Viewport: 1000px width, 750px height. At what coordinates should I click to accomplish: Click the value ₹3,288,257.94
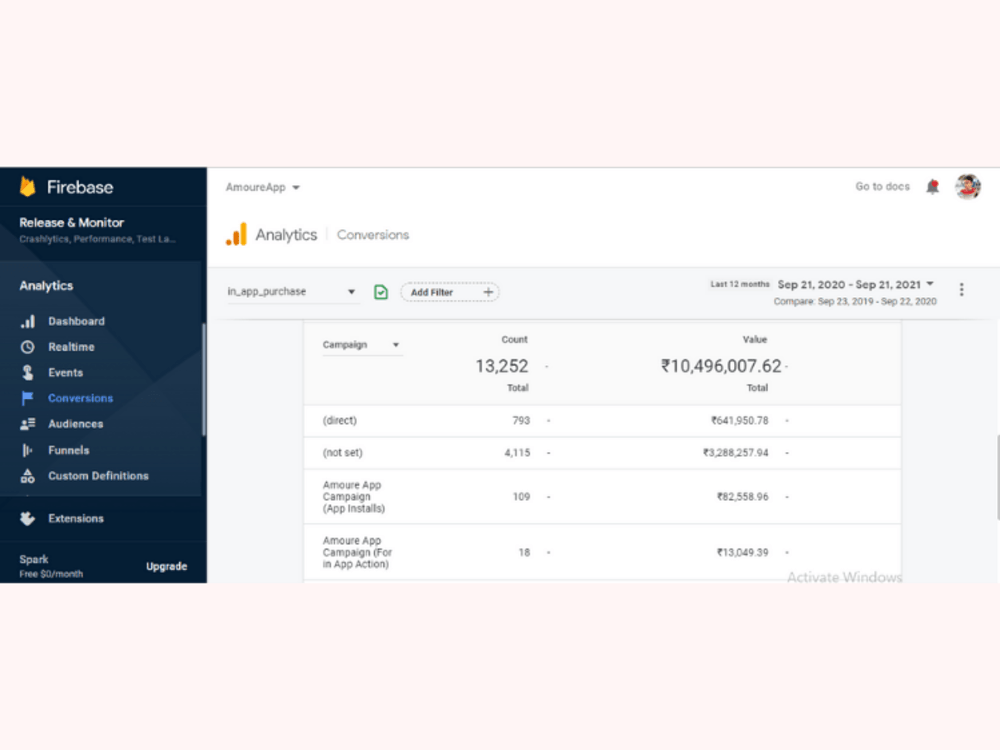click(x=736, y=453)
